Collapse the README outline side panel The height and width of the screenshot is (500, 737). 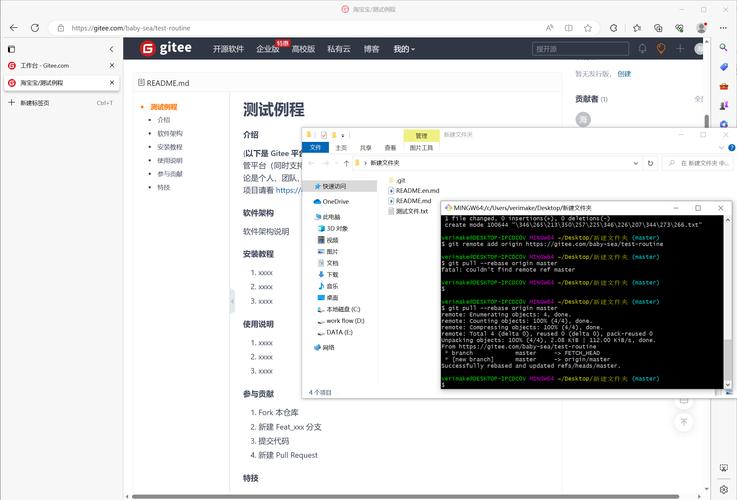(x=232, y=301)
